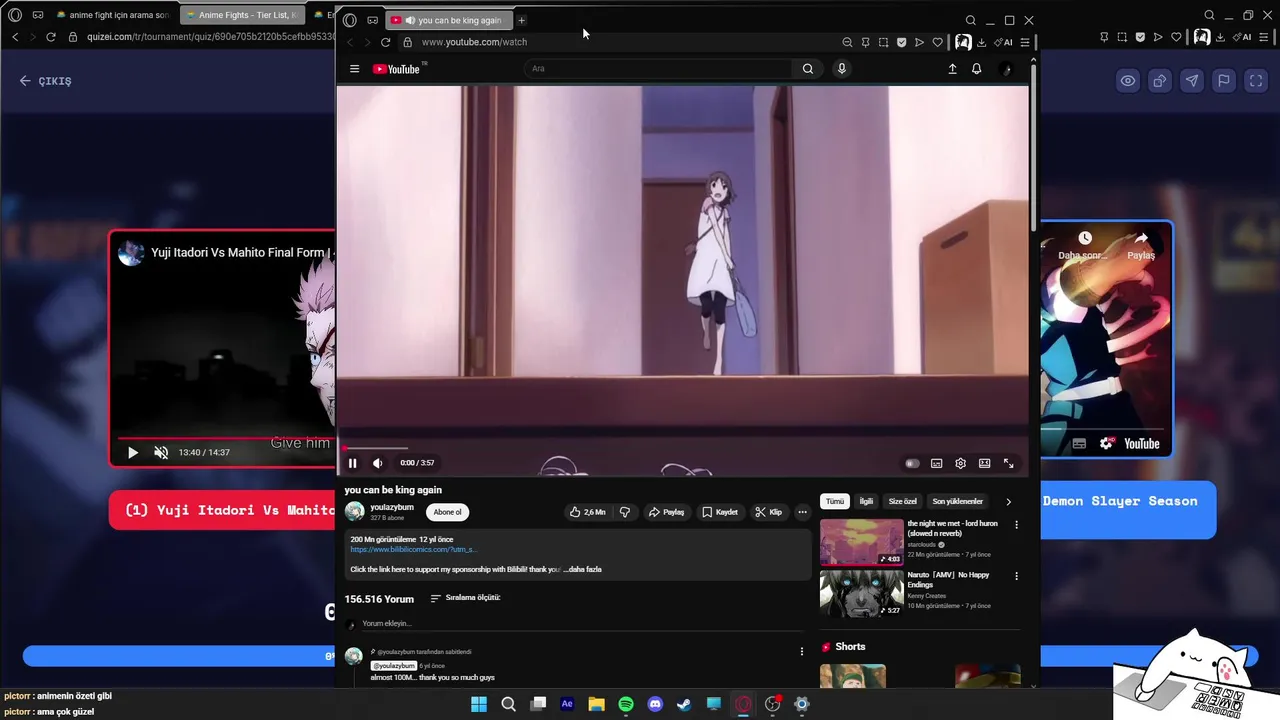1280x720 pixels.
Task: Select the Son yüklenenler filter chip
Action: [958, 501]
